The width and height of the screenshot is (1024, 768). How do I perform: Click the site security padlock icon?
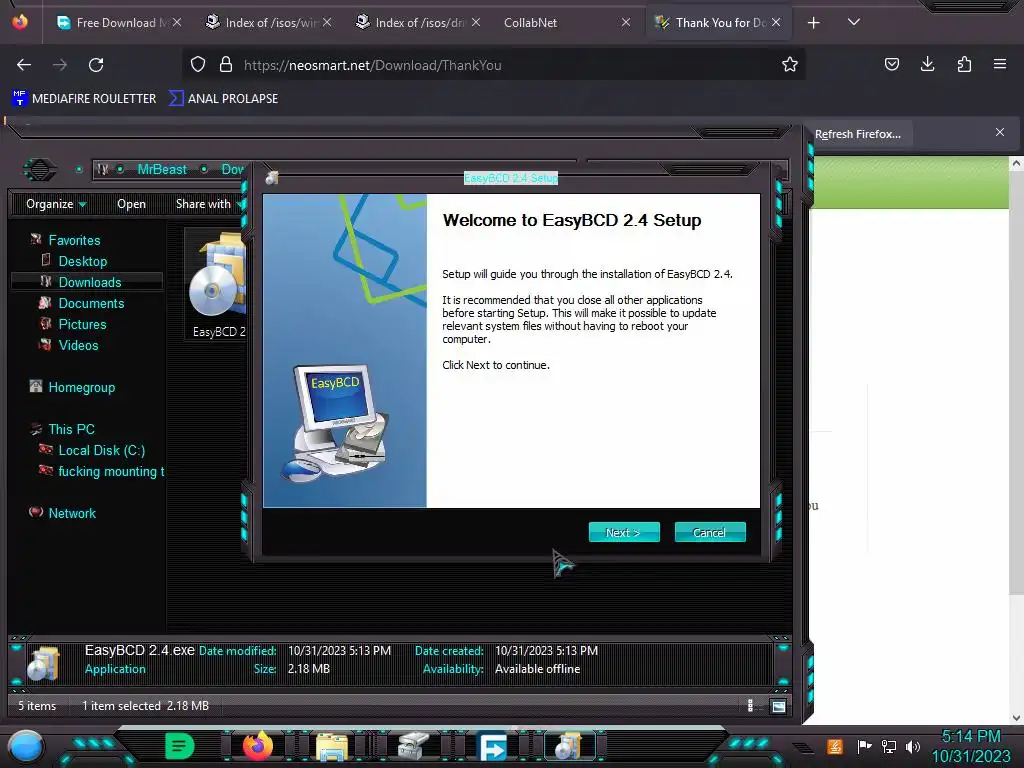tap(226, 65)
